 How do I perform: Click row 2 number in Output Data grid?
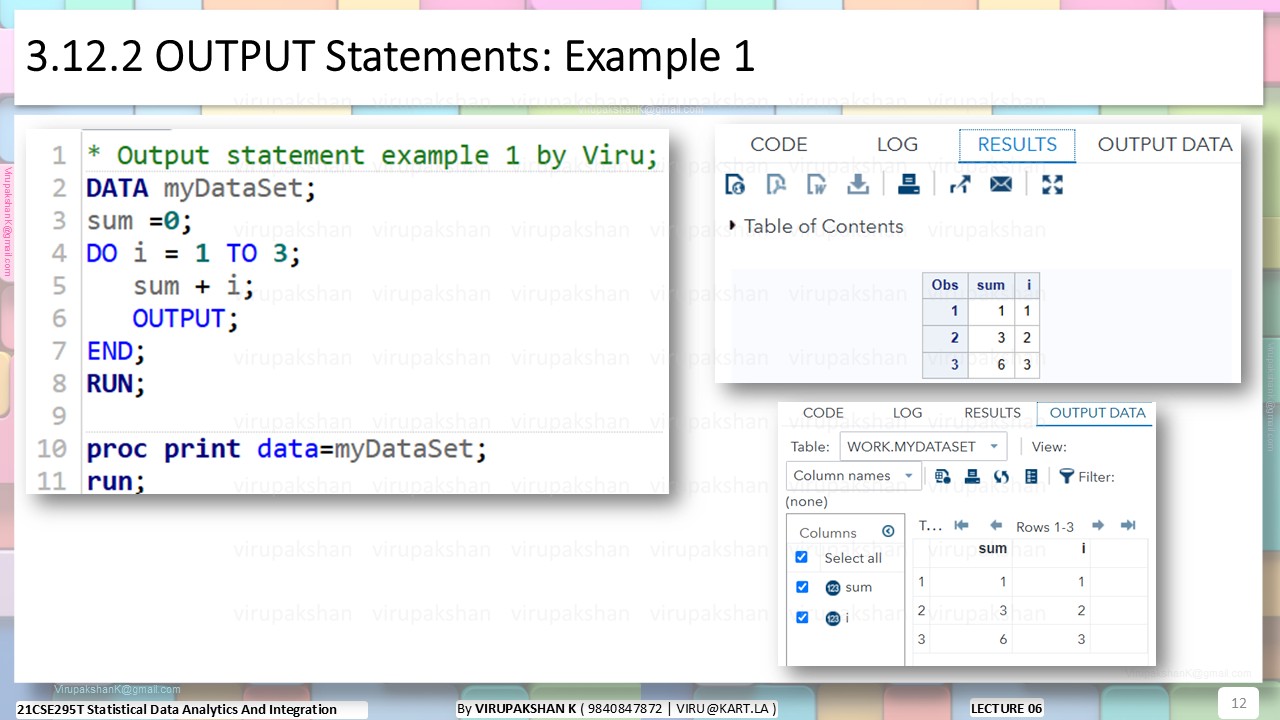[x=921, y=611]
